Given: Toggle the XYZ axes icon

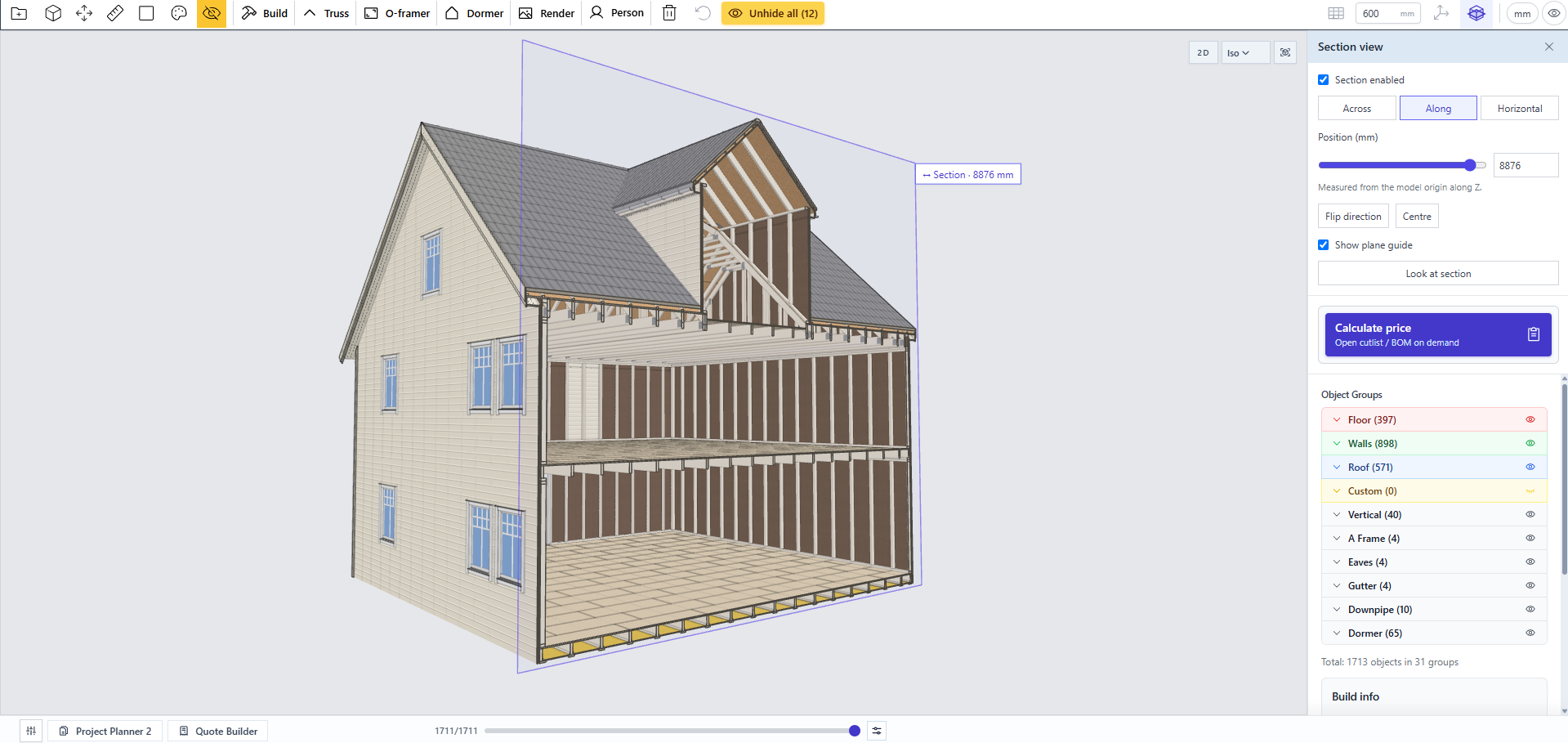Looking at the screenshot, I should 1441,13.
